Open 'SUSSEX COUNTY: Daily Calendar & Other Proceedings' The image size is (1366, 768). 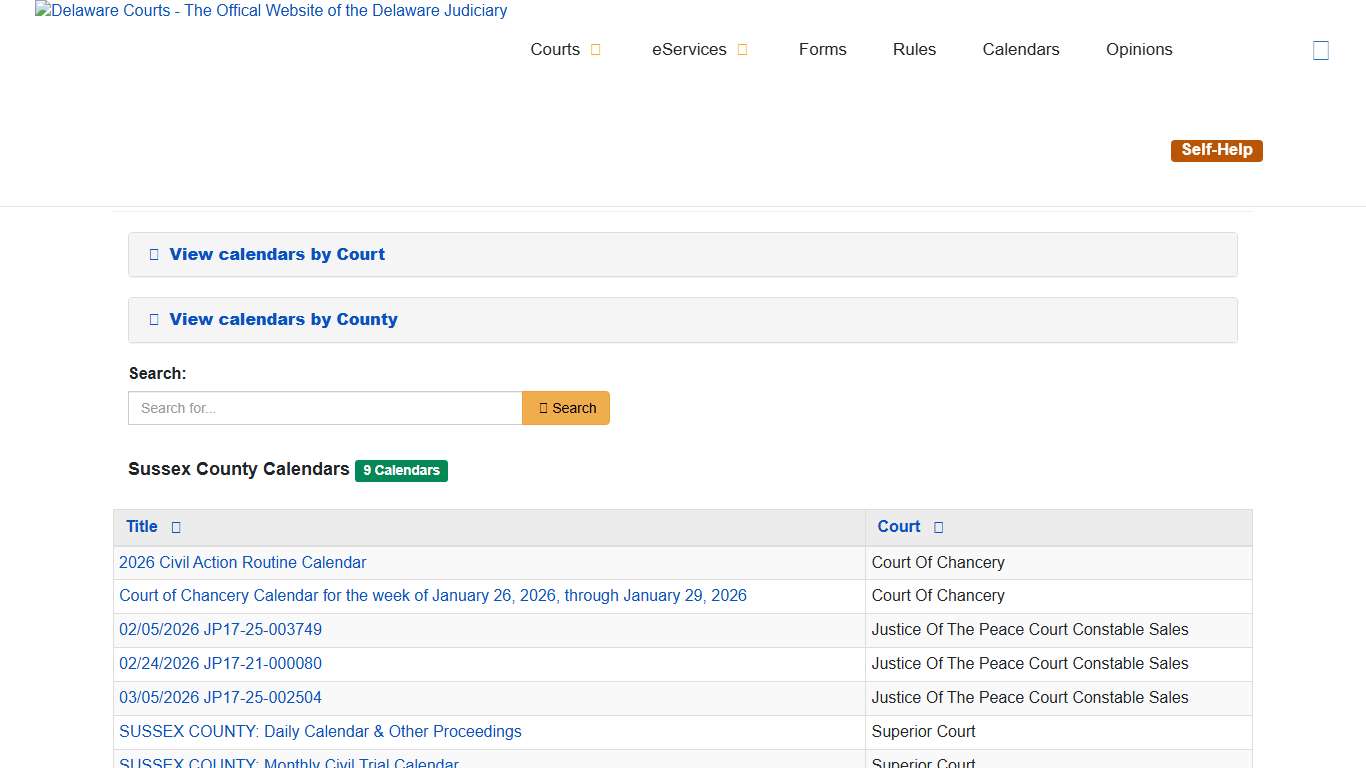click(320, 731)
